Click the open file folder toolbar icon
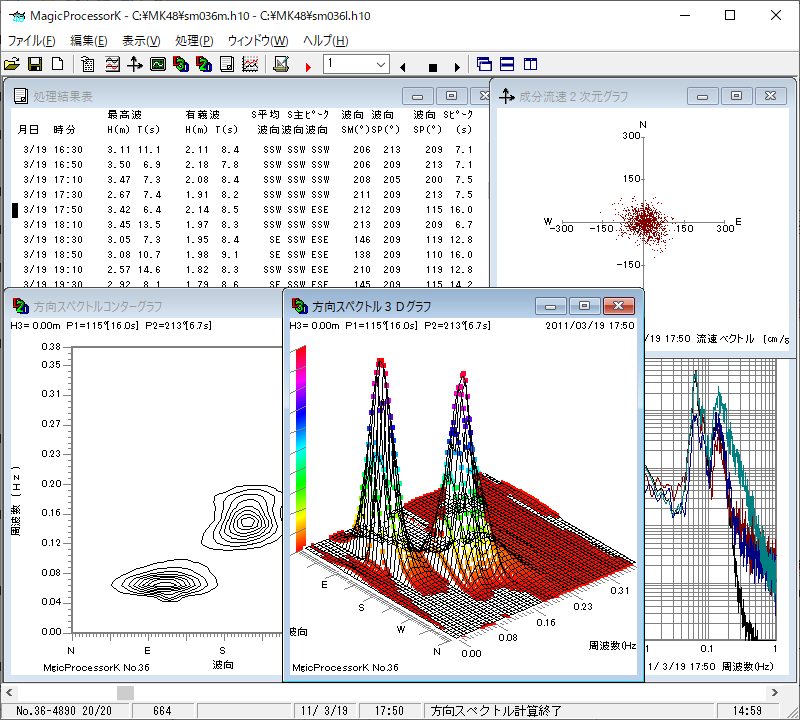 pyautogui.click(x=12, y=64)
